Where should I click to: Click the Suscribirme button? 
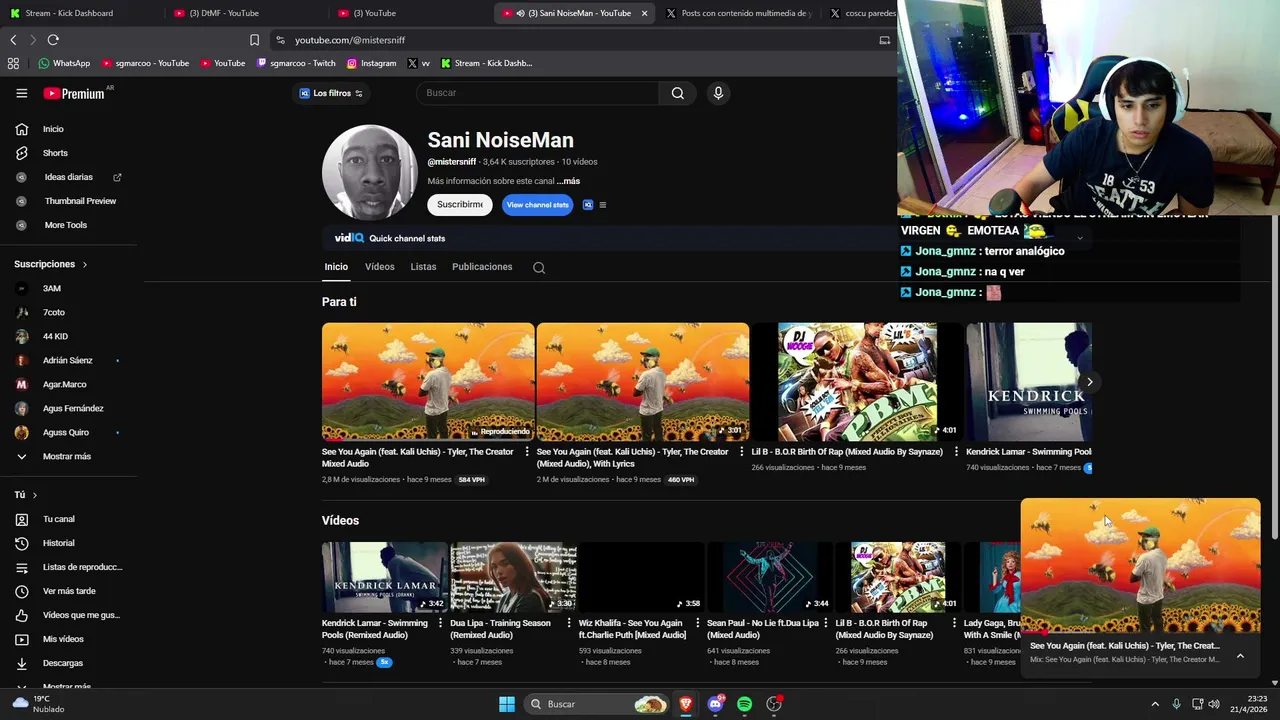(x=460, y=205)
